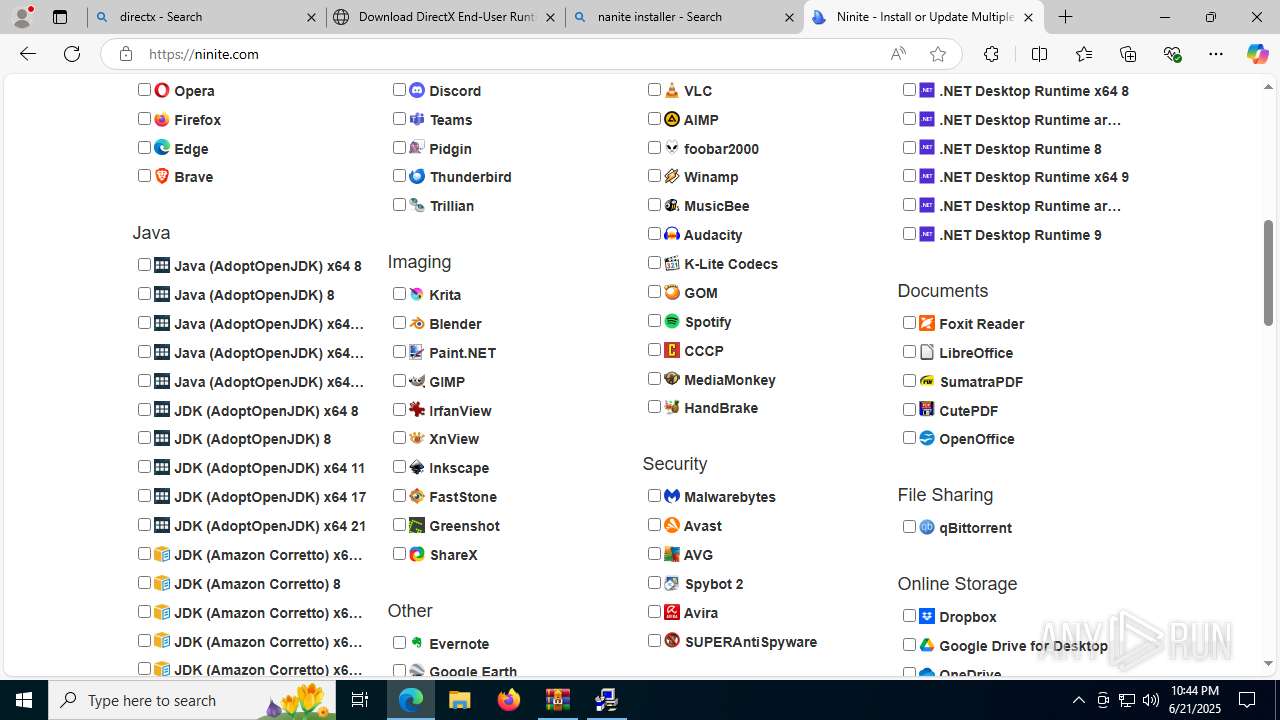
Task: Click scrollbar down arrow
Action: click(x=1268, y=663)
